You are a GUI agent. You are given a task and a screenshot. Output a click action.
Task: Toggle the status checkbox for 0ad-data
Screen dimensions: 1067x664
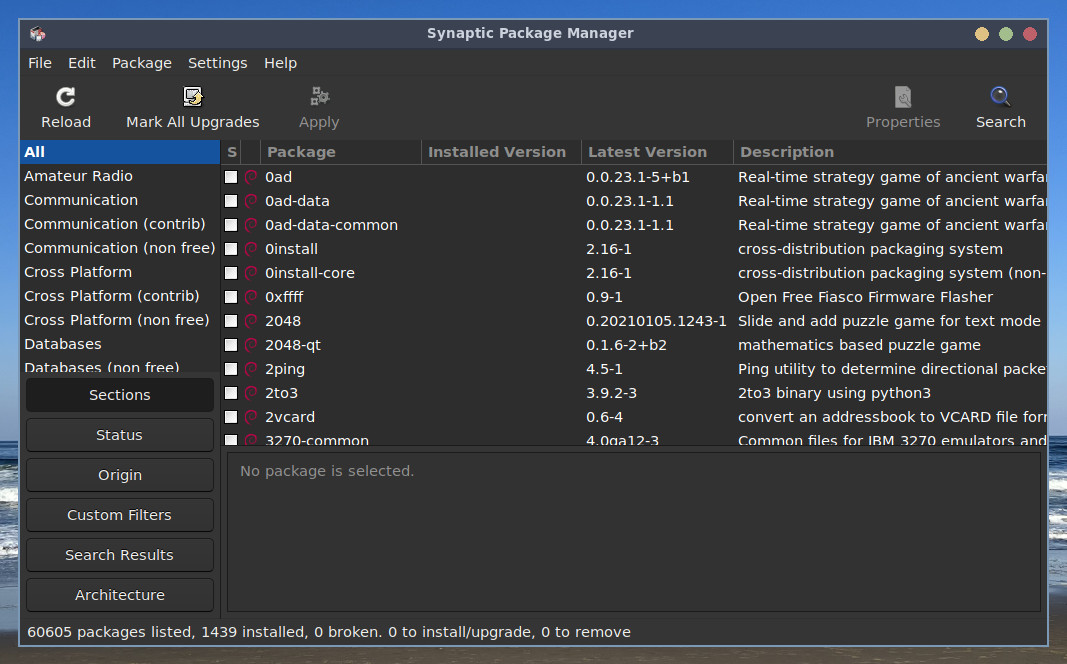point(231,201)
